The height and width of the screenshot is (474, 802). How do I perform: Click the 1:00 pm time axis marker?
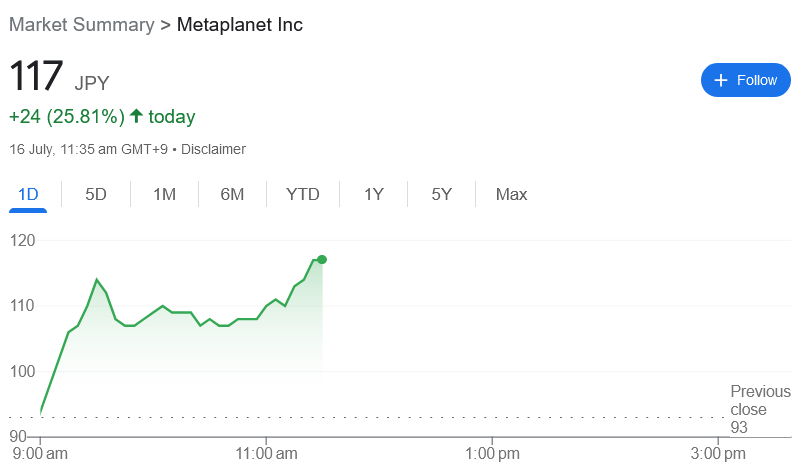point(492,454)
